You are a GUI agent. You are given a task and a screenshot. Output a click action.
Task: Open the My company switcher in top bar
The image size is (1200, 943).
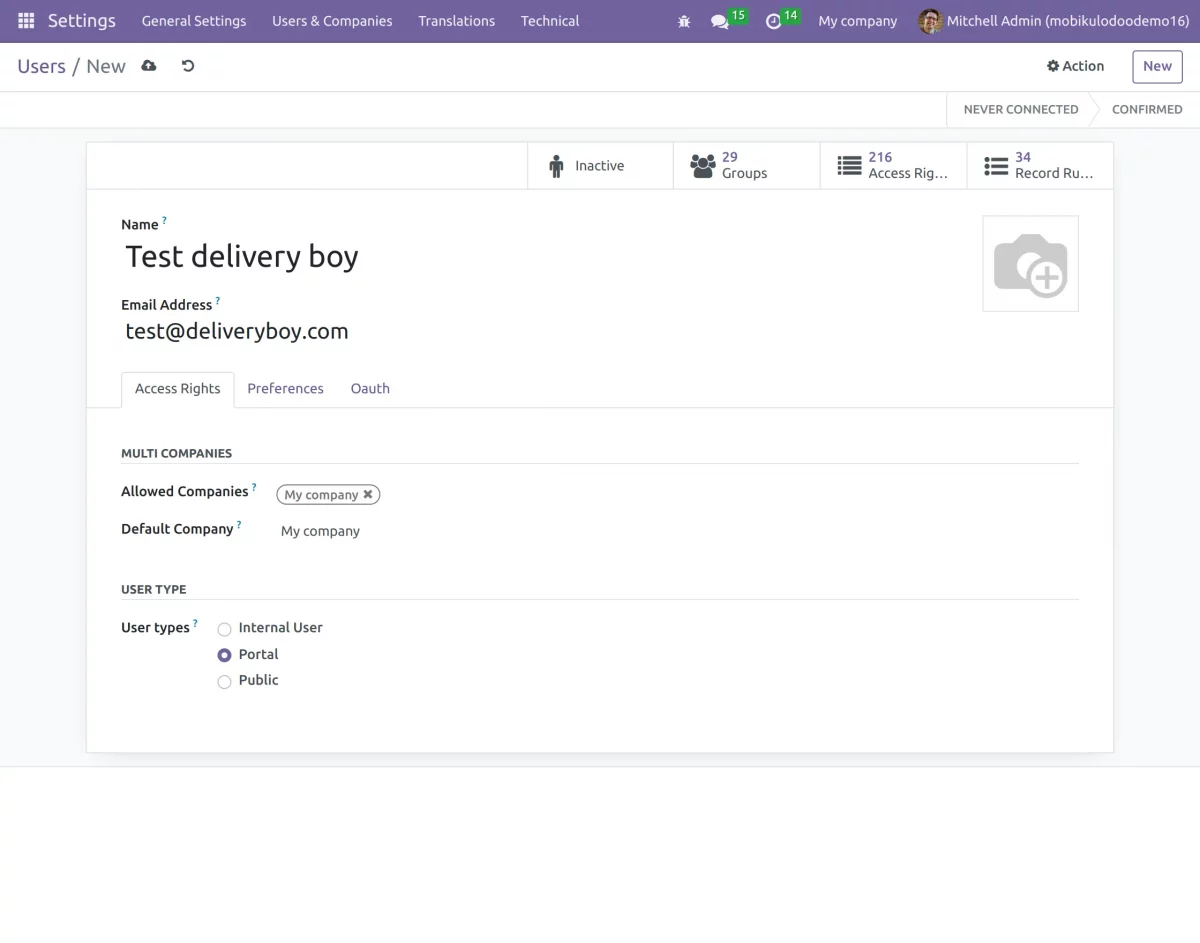click(x=857, y=21)
